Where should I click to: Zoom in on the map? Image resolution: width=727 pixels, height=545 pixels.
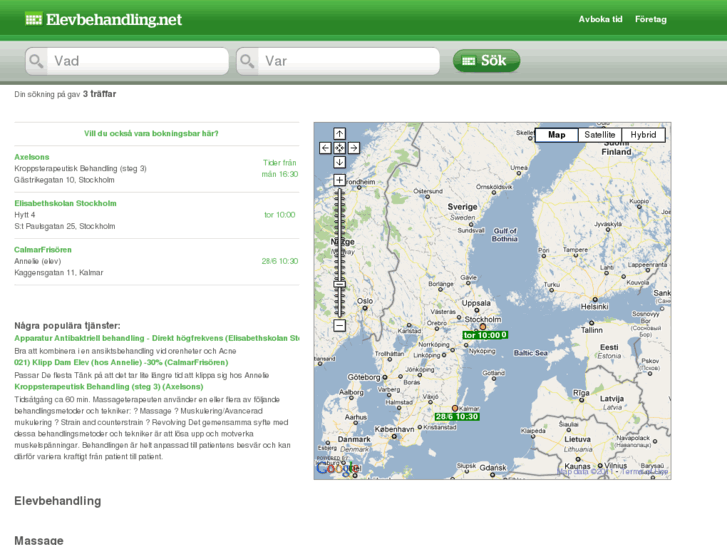(x=339, y=180)
